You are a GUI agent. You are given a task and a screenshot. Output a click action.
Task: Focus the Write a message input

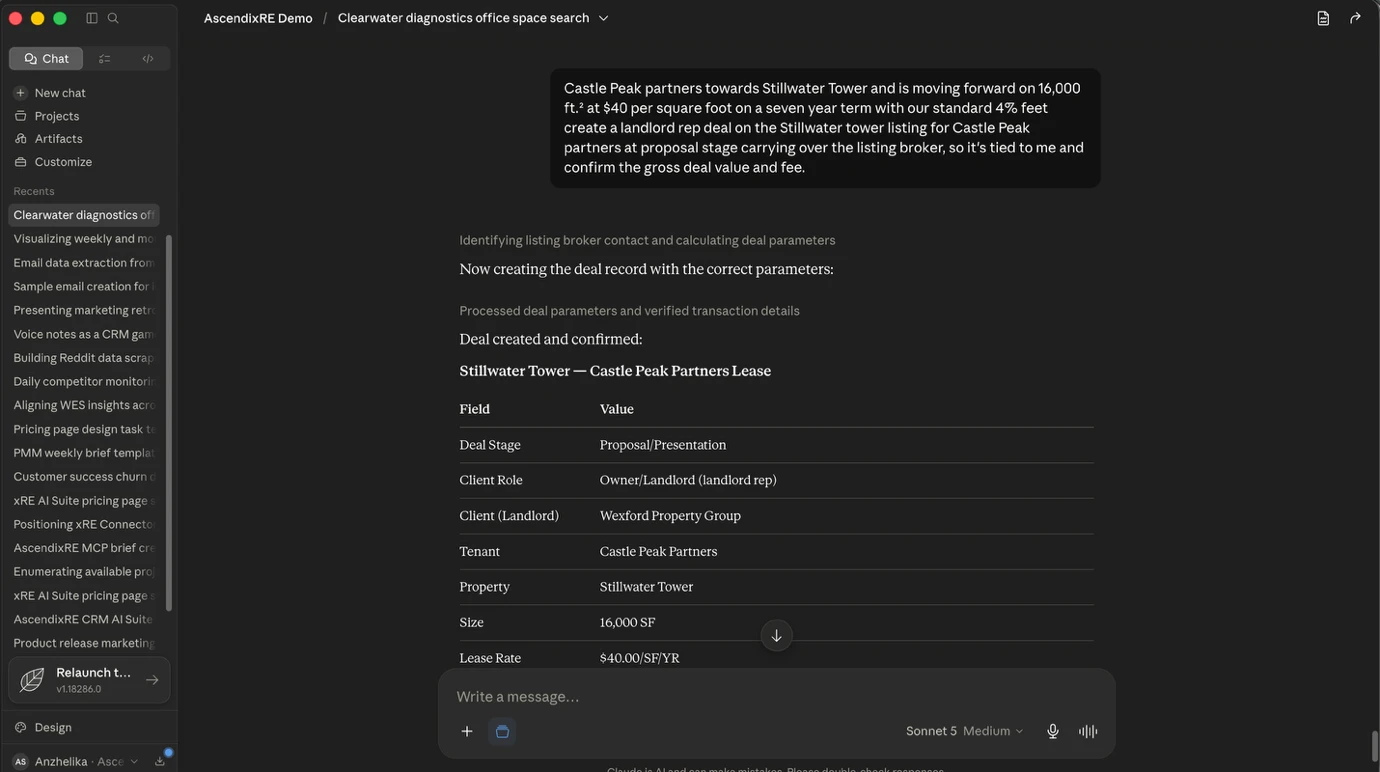(776, 696)
